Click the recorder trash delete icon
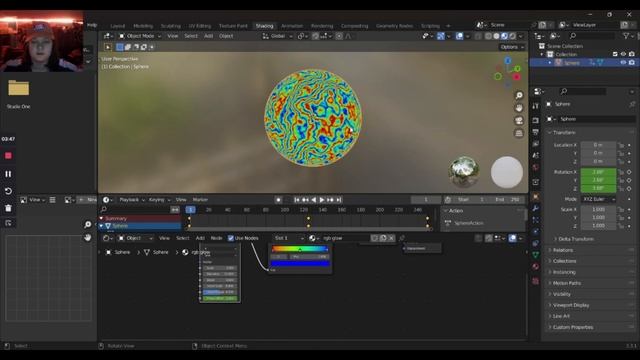Image resolution: width=640 pixels, height=360 pixels. pos(8,208)
